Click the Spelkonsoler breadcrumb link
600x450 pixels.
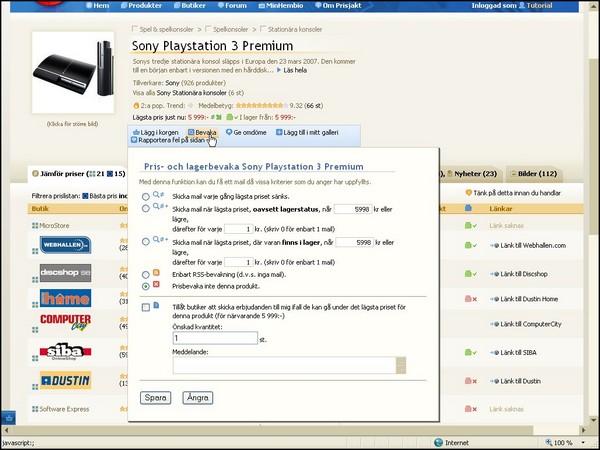(x=230, y=29)
